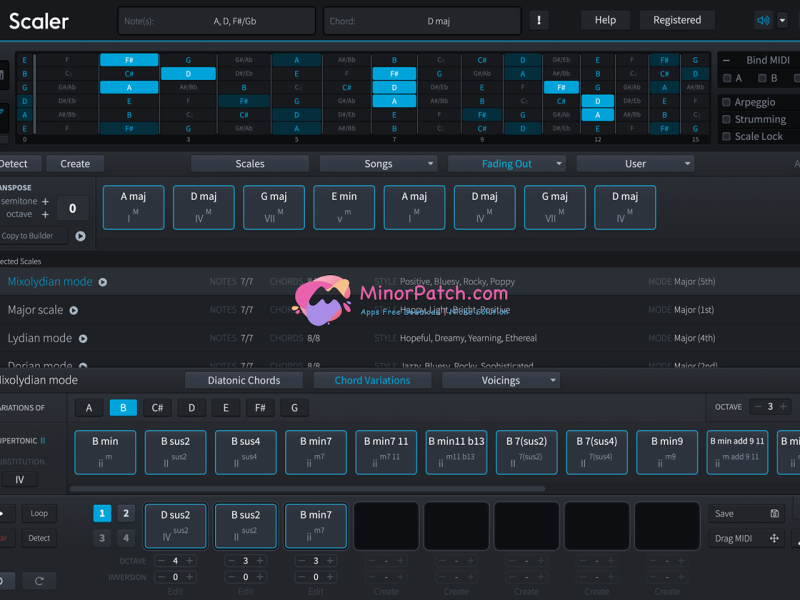Raise the Chord Variations octave with plus

[x=783, y=407]
